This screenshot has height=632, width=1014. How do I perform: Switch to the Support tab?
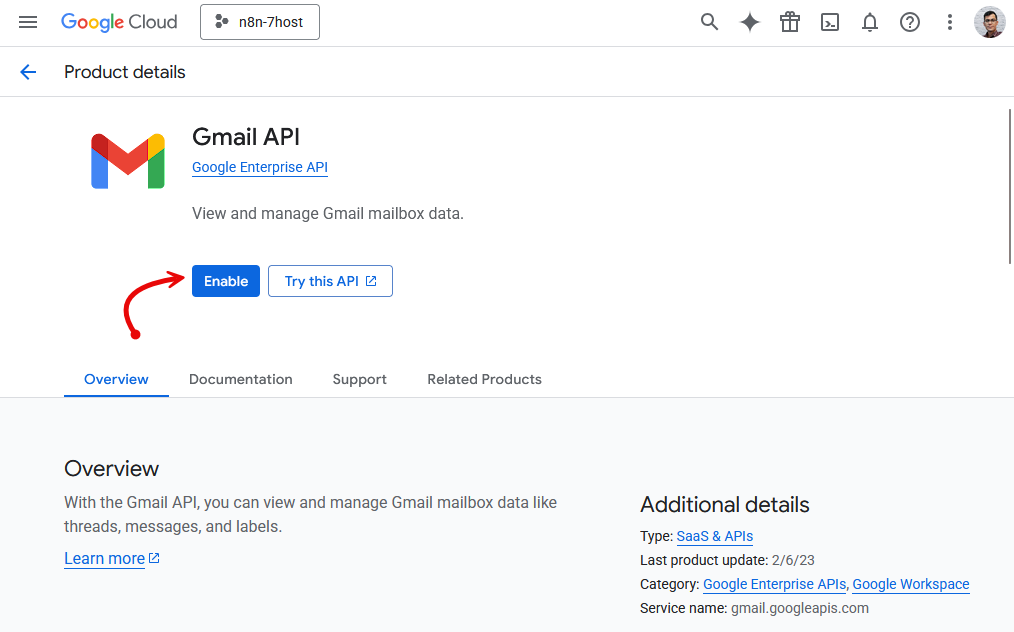(x=360, y=379)
